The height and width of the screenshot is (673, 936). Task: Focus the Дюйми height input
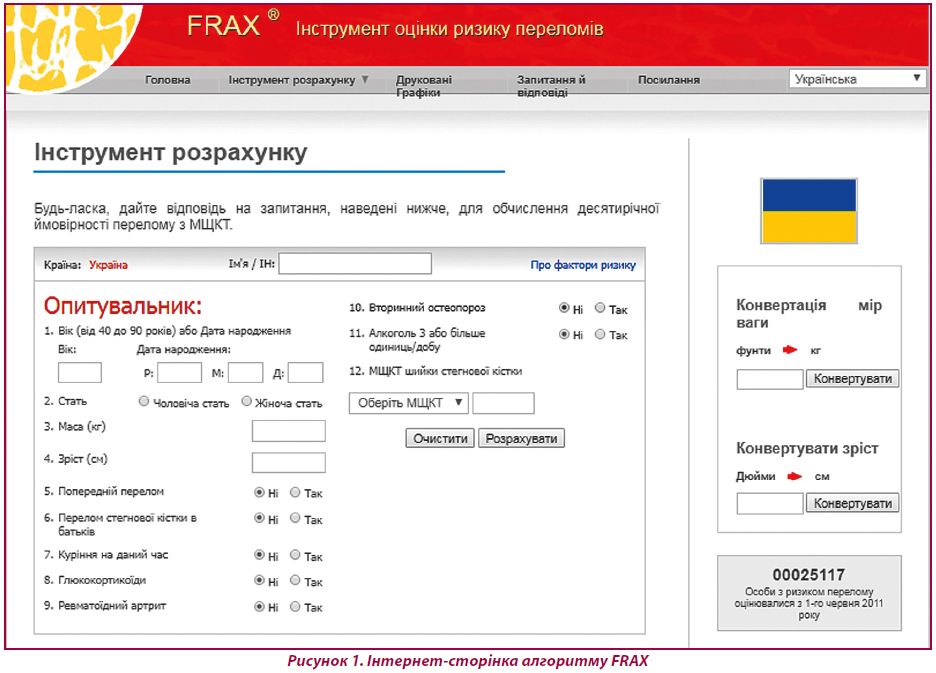[x=770, y=503]
